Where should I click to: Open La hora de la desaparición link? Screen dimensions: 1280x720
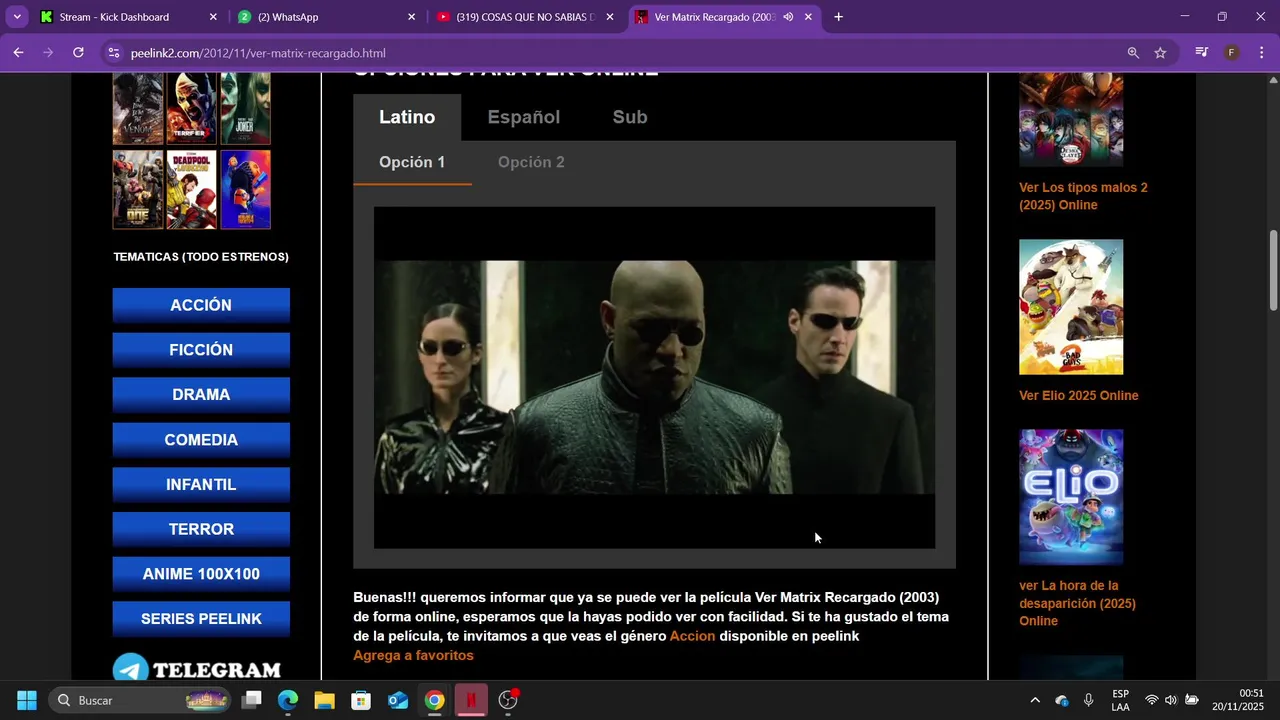(1077, 603)
